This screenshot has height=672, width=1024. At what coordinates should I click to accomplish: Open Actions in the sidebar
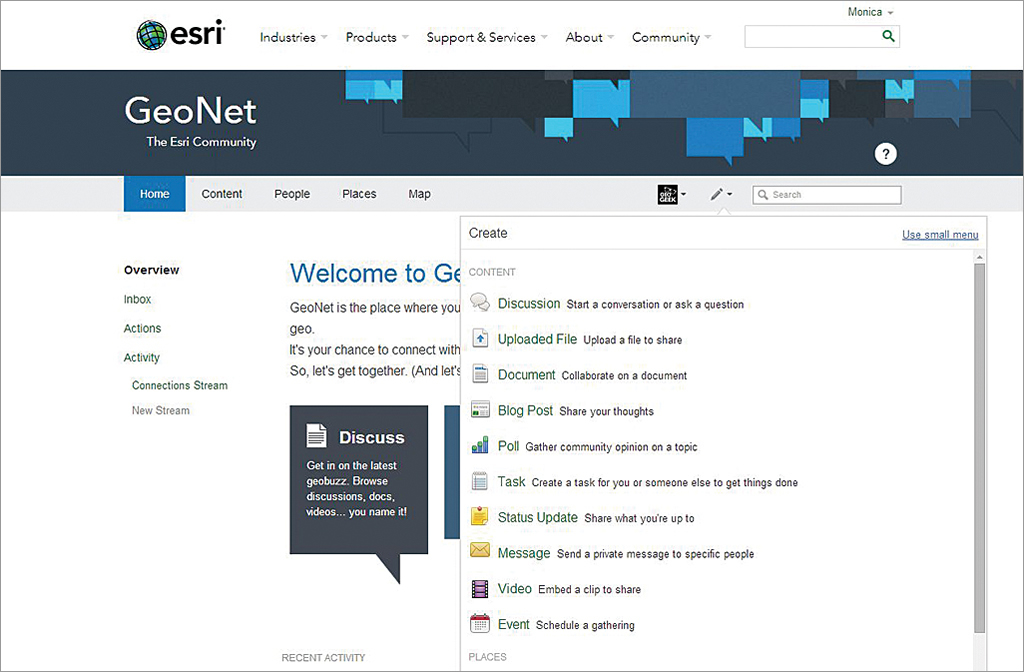click(142, 328)
